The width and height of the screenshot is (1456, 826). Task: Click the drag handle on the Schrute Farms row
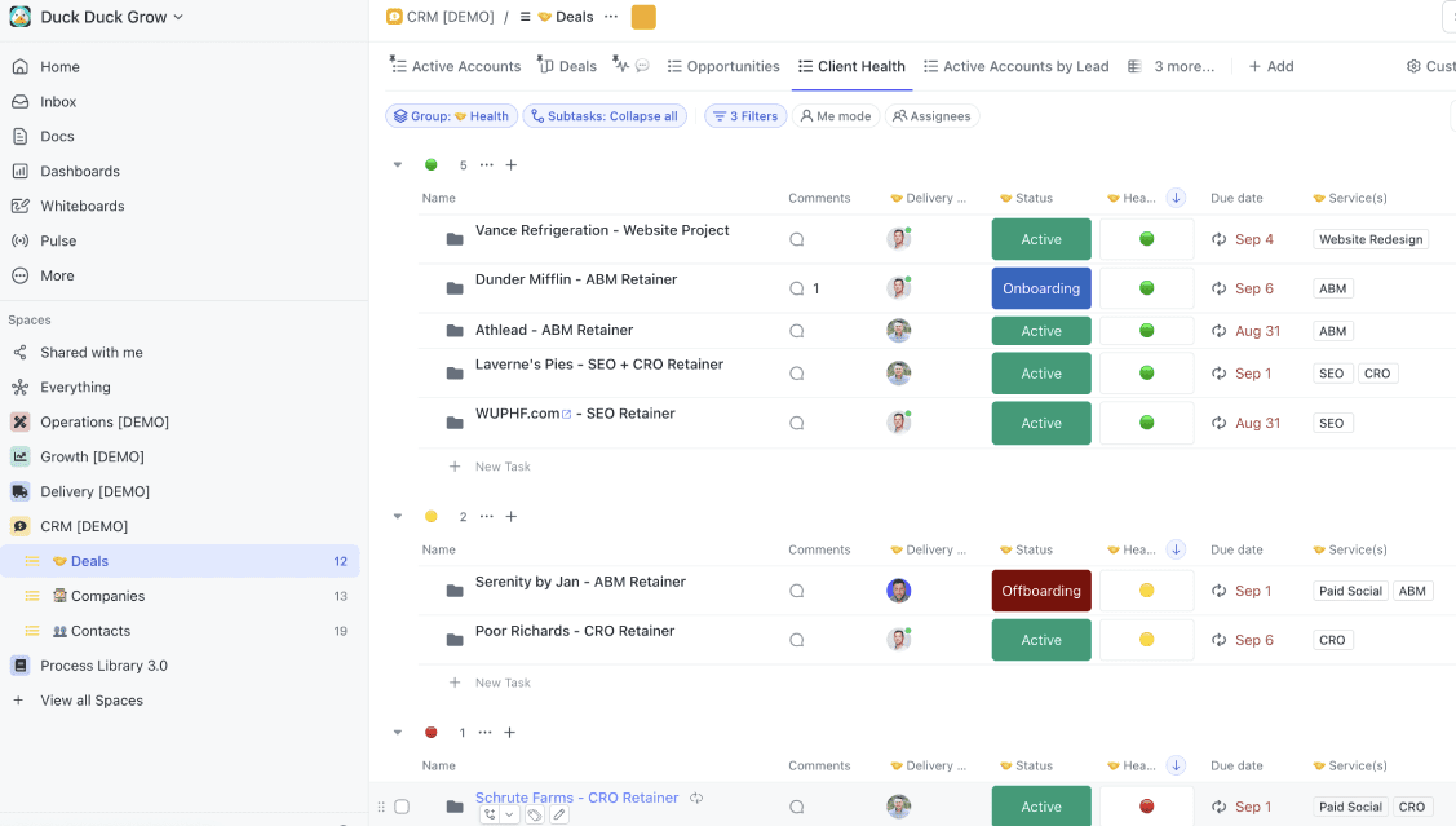tap(381, 807)
